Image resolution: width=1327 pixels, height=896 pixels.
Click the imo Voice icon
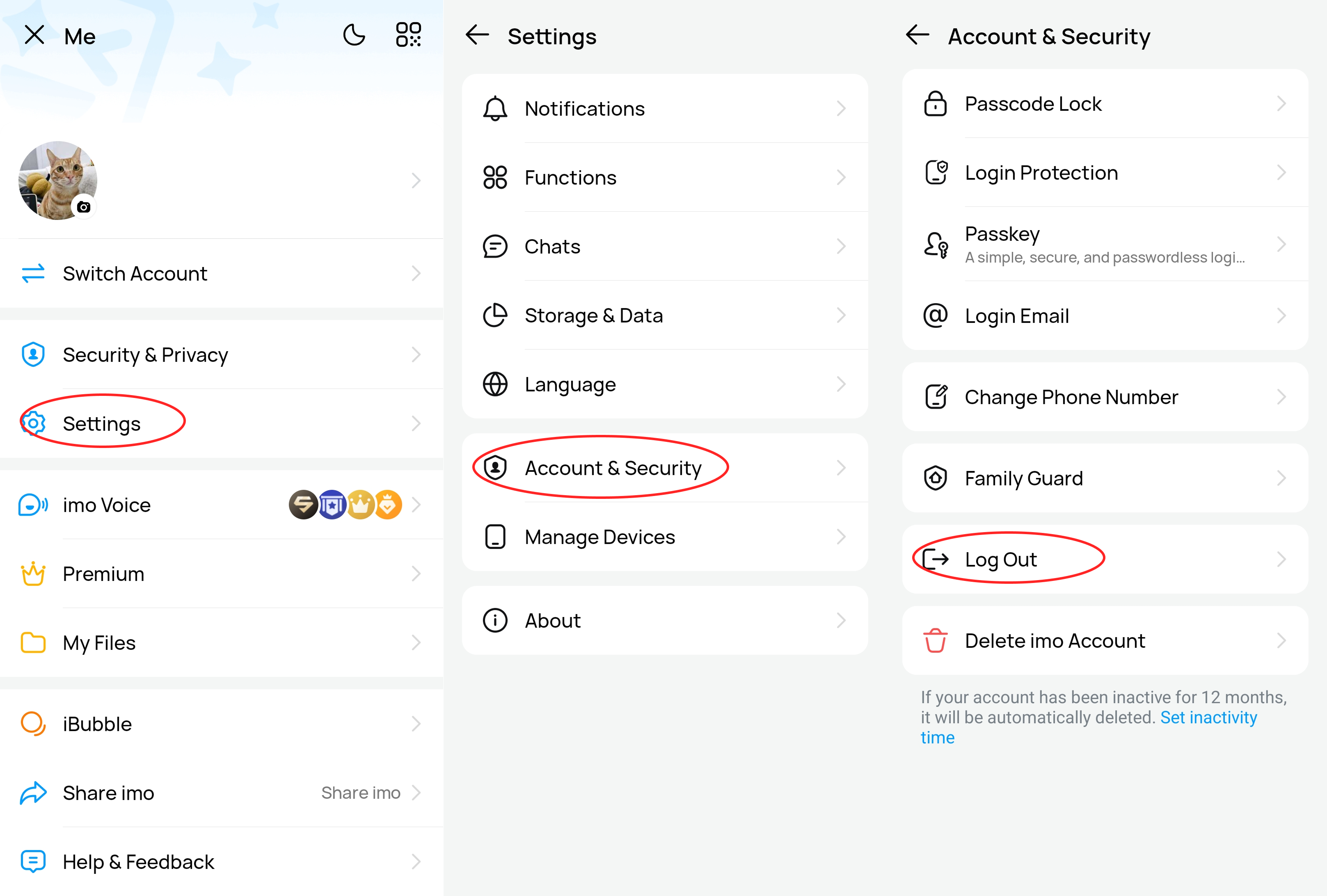coord(33,505)
